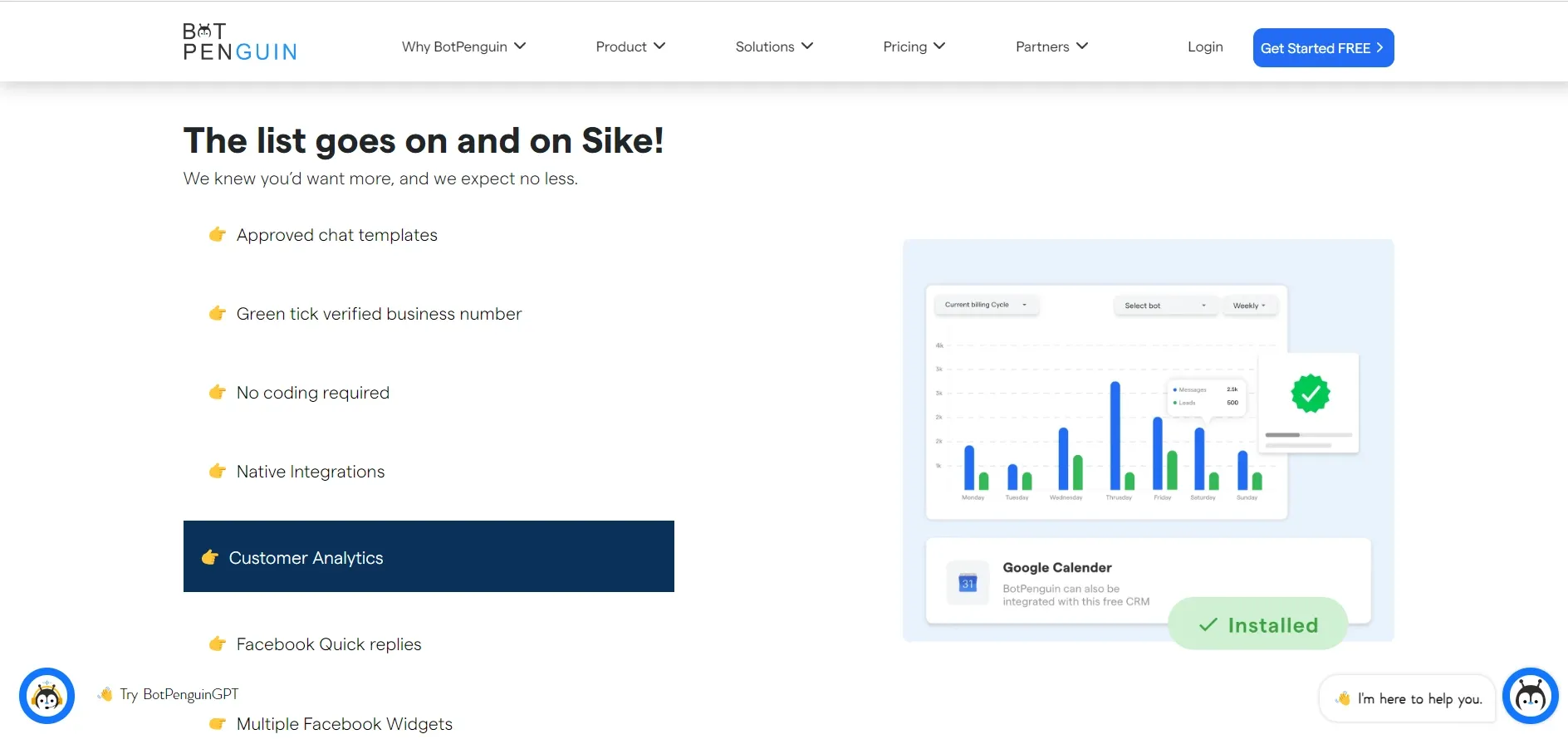Select the Customer Analytics tab

[429, 556]
